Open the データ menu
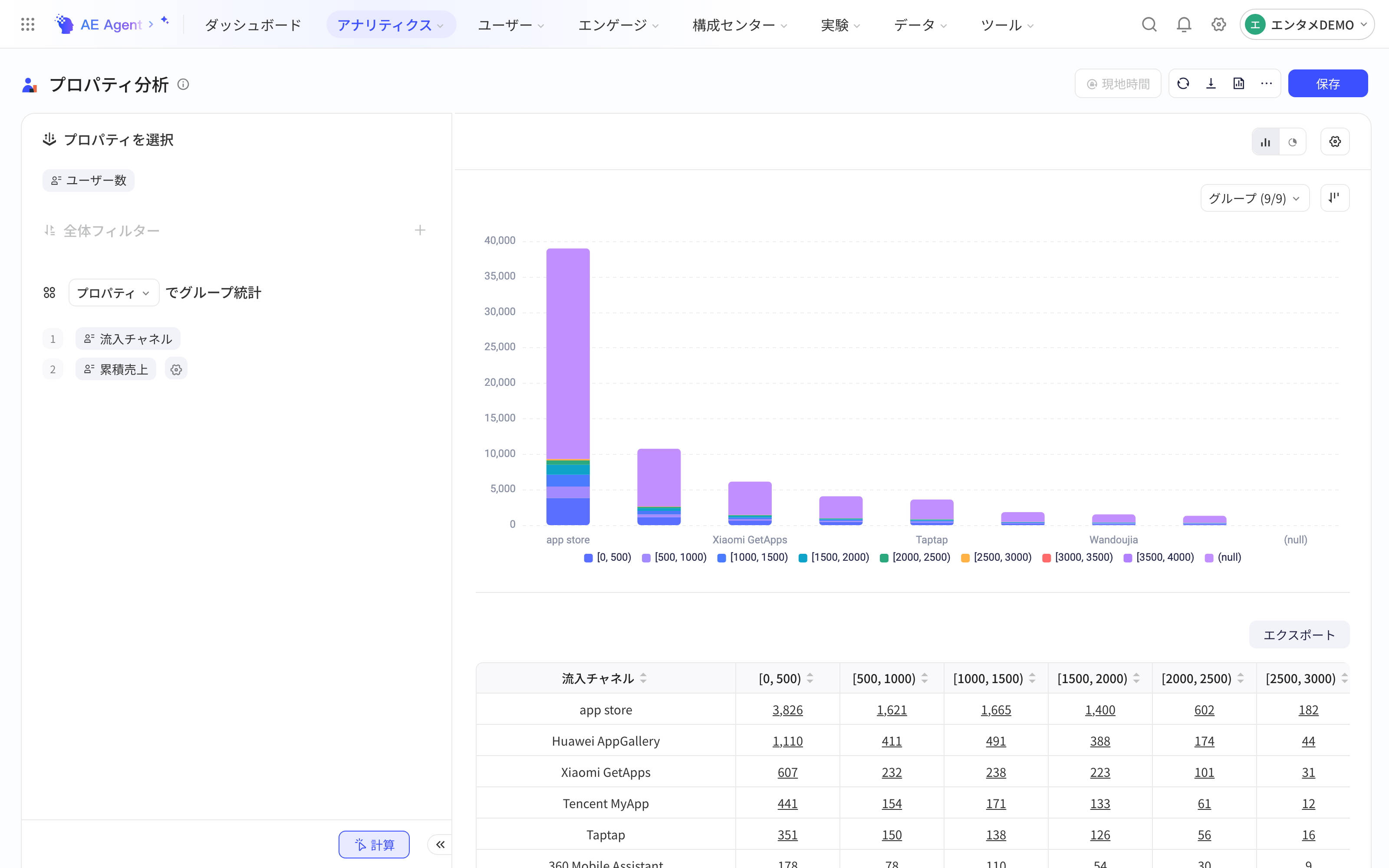 pos(921,25)
